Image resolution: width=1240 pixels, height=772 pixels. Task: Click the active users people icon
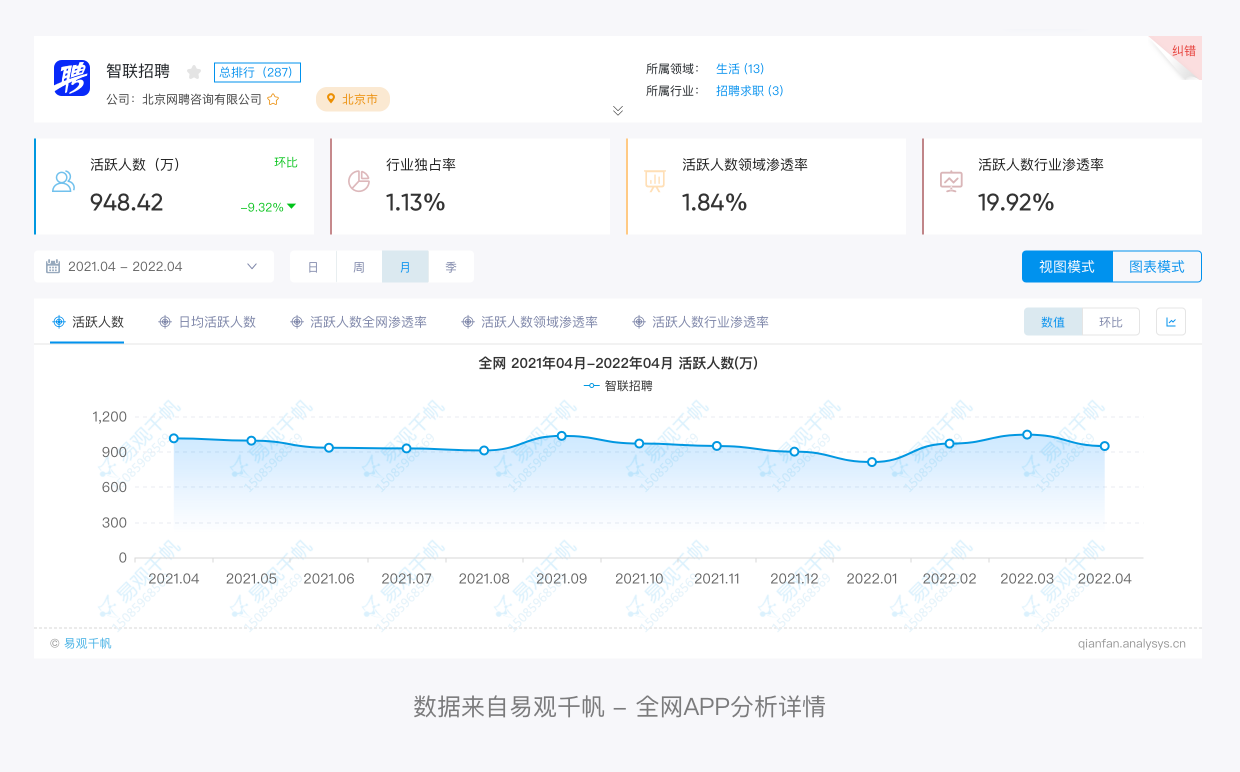(64, 181)
